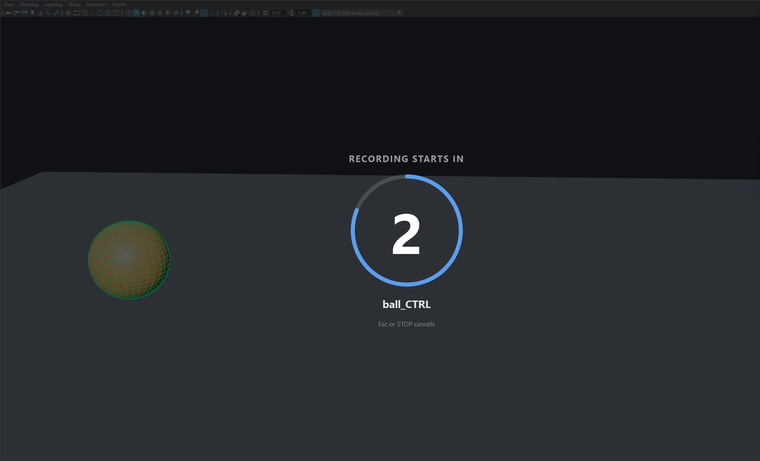
Task: Toggle the Field Chart display
Action: click(x=100, y=13)
